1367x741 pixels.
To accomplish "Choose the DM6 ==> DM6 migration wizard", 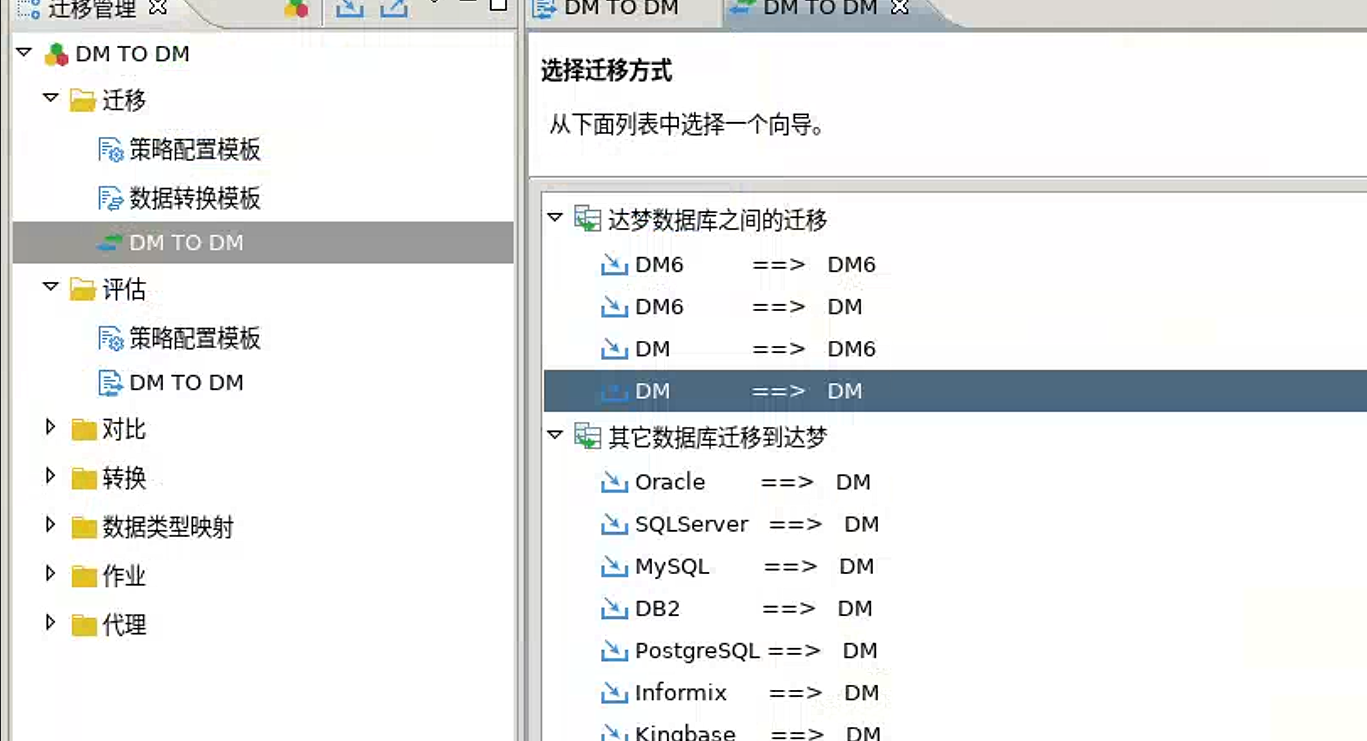I will [738, 265].
